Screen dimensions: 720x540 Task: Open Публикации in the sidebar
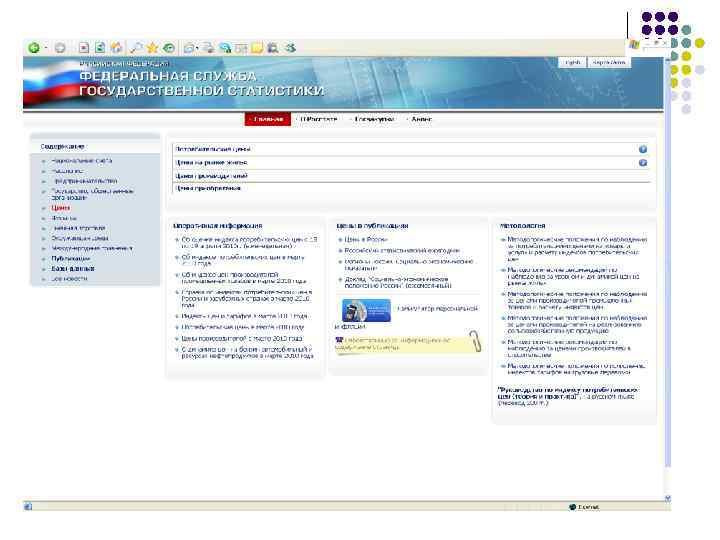pos(71,259)
